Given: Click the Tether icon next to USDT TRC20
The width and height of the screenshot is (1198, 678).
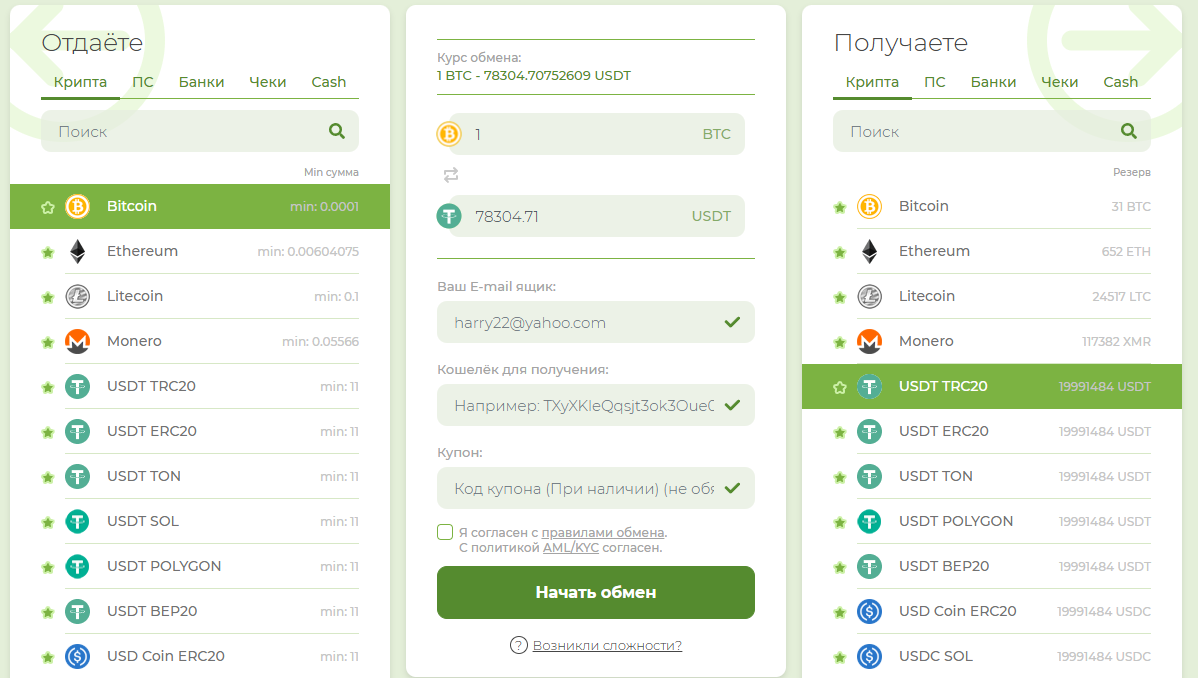Looking at the screenshot, I should pyautogui.click(x=77, y=386).
